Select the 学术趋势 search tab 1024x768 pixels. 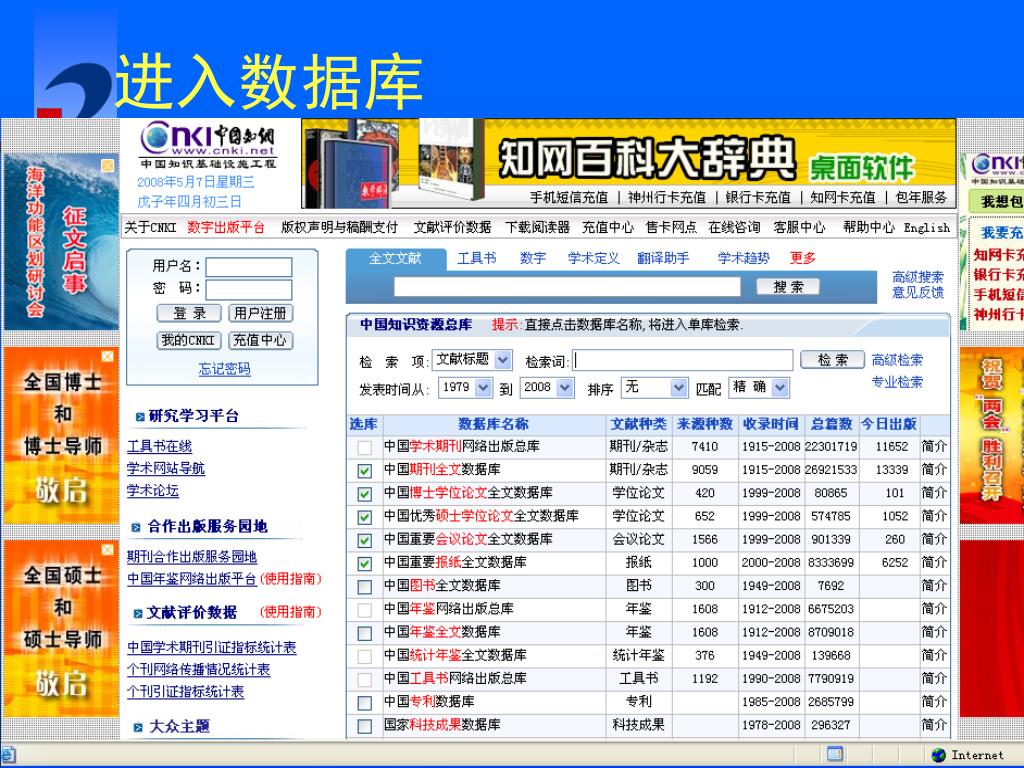coord(743,258)
